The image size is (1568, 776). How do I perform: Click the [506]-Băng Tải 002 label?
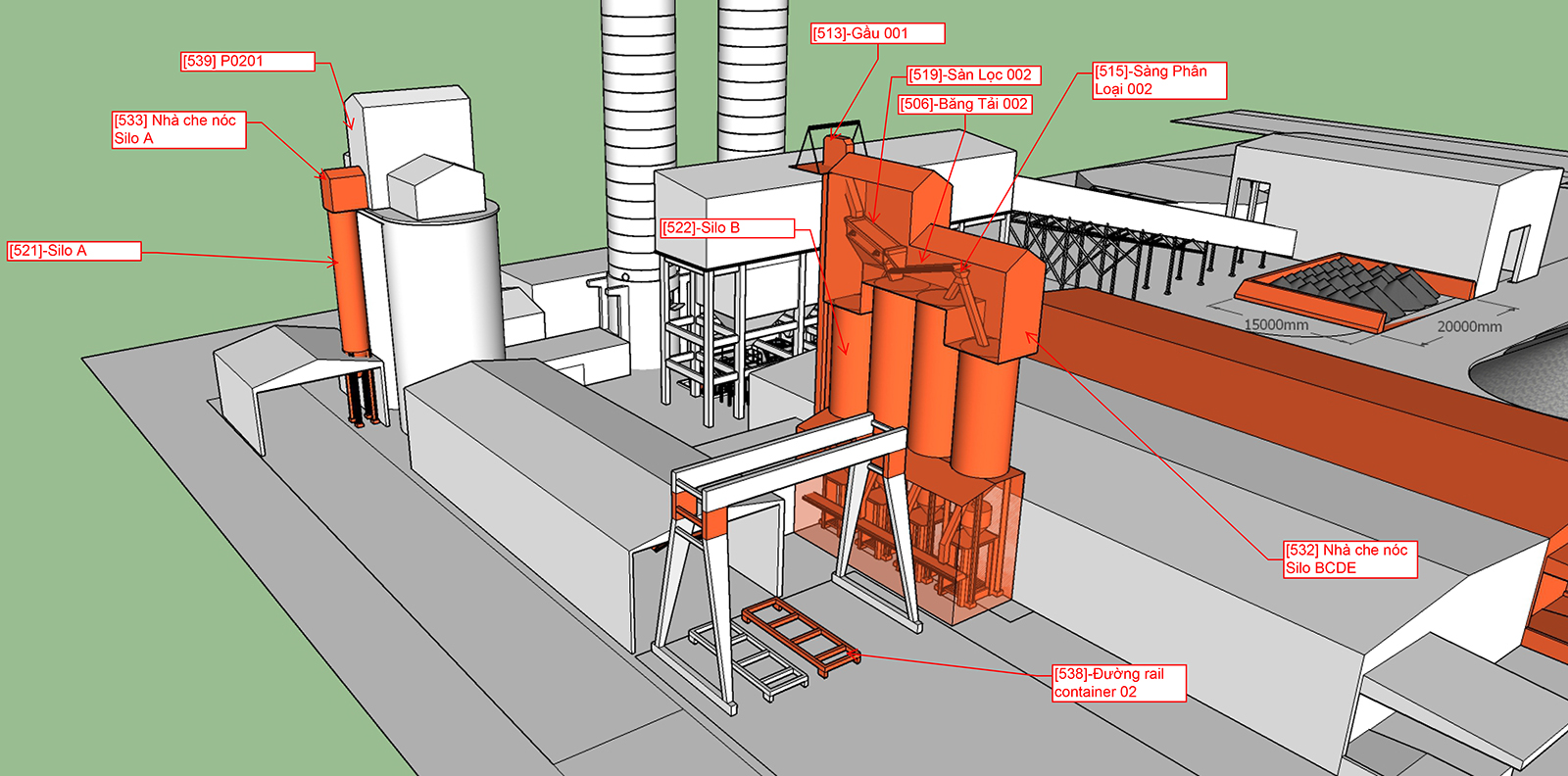point(965,104)
